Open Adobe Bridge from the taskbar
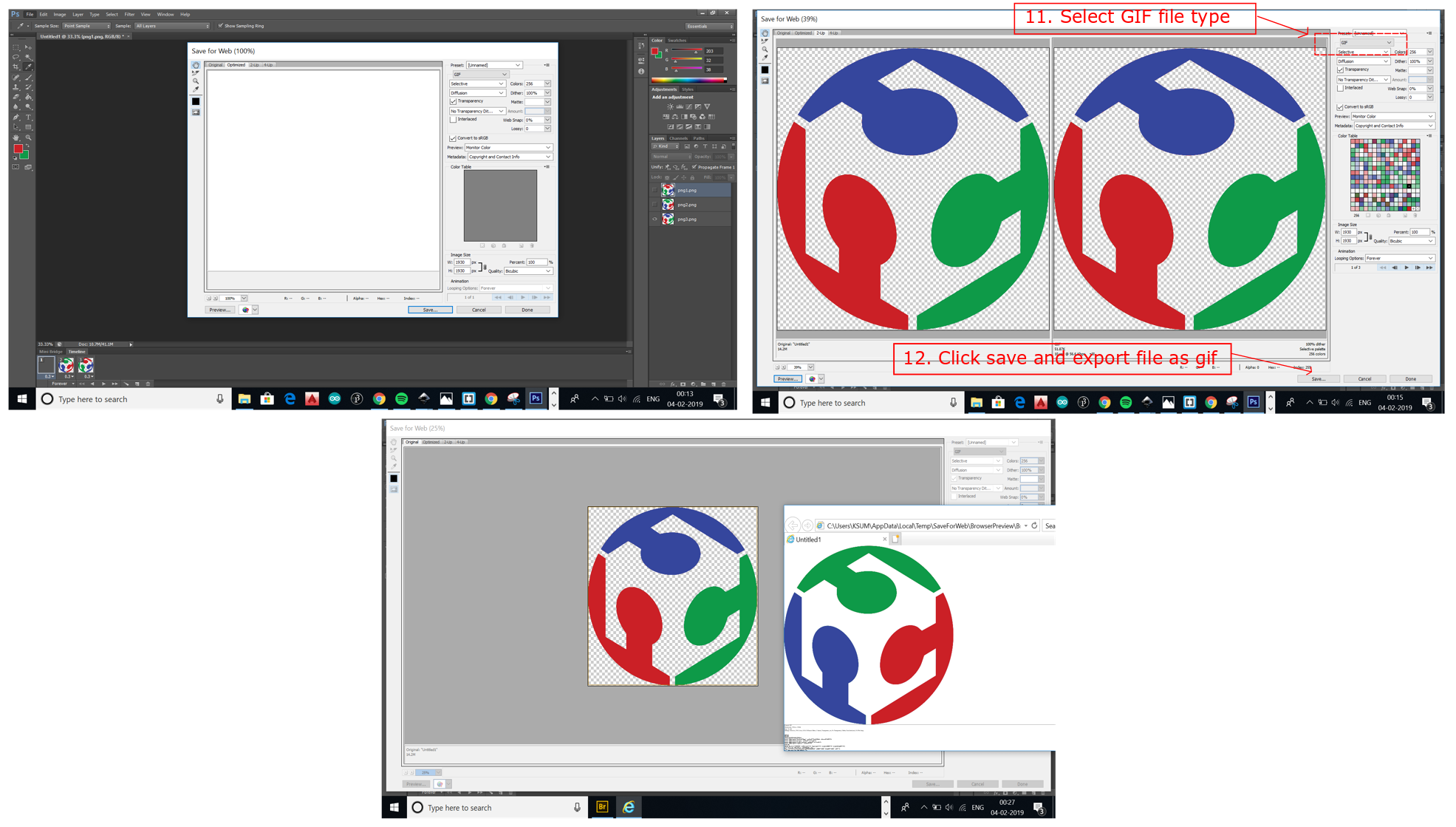The image size is (1456, 827). tap(602, 807)
